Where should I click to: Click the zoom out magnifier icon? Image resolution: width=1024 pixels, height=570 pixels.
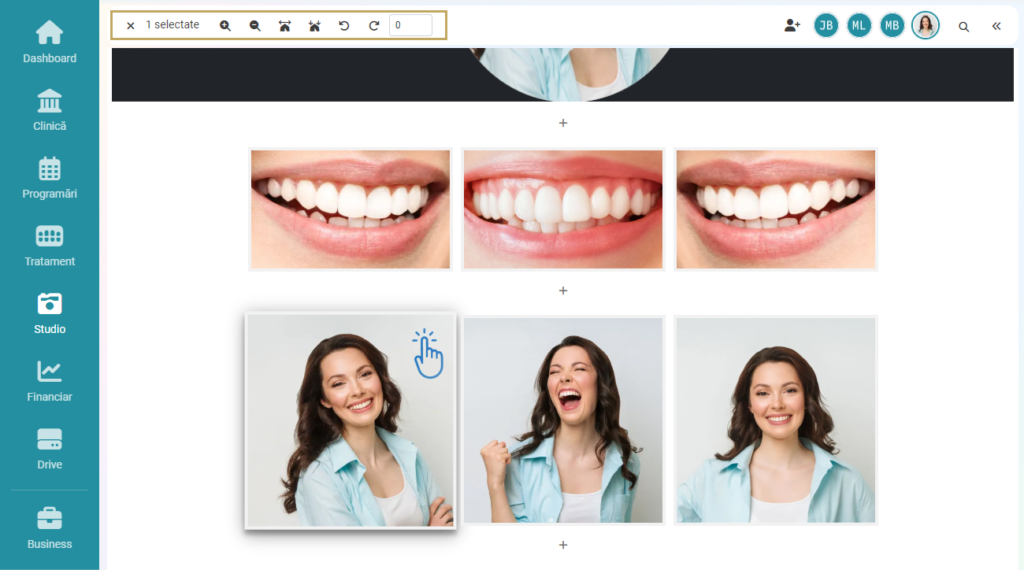[x=255, y=26]
